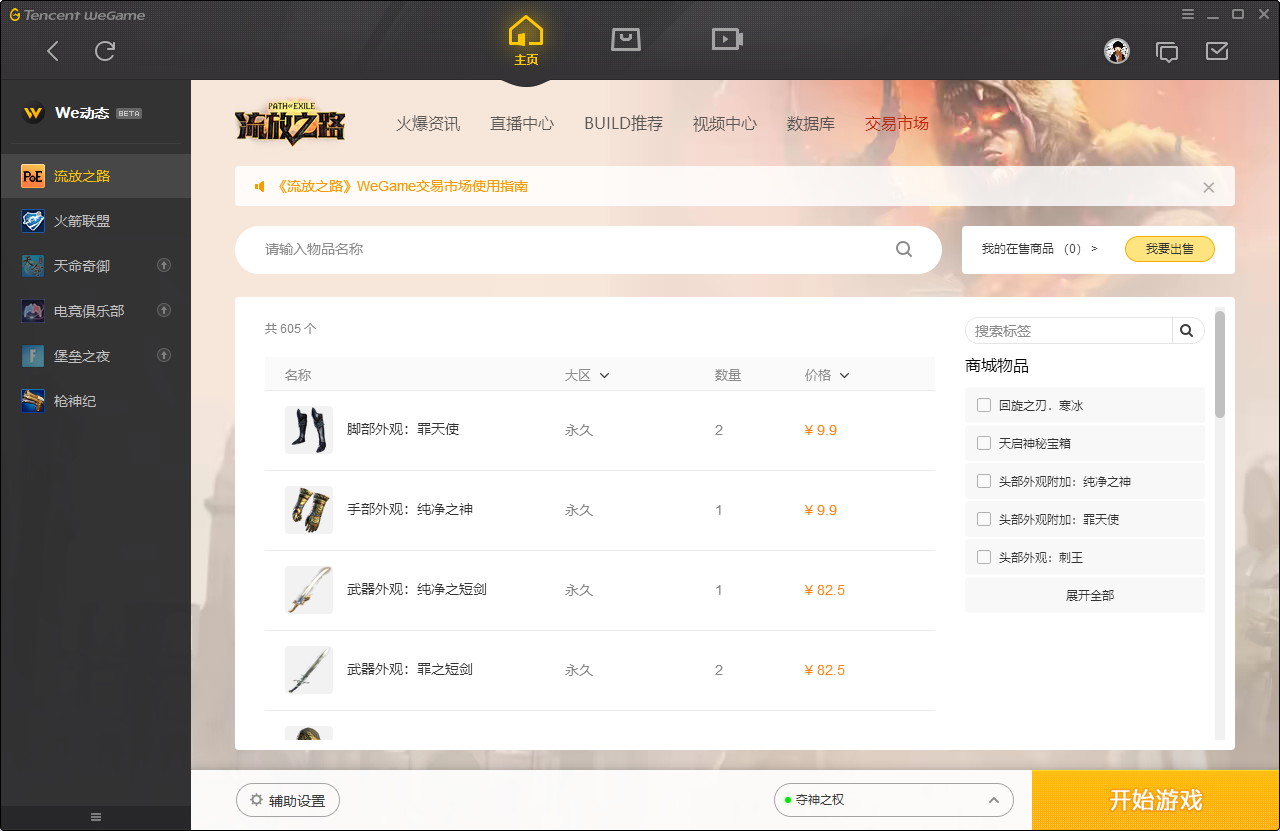Select 流放之路 in the game sidebar
This screenshot has width=1280, height=831.
[95, 176]
